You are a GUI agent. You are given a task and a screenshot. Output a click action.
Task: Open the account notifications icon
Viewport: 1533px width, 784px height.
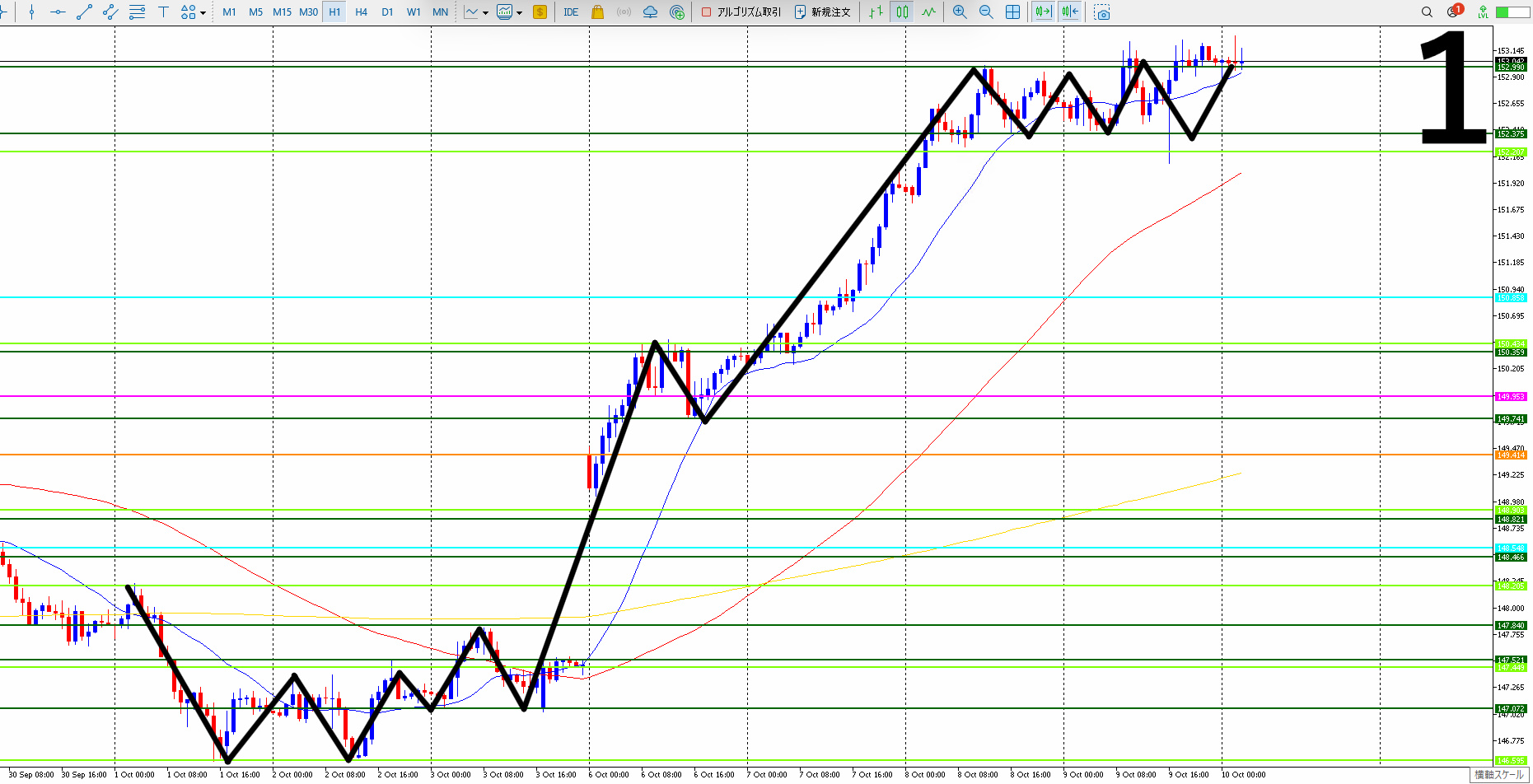pos(1454,12)
